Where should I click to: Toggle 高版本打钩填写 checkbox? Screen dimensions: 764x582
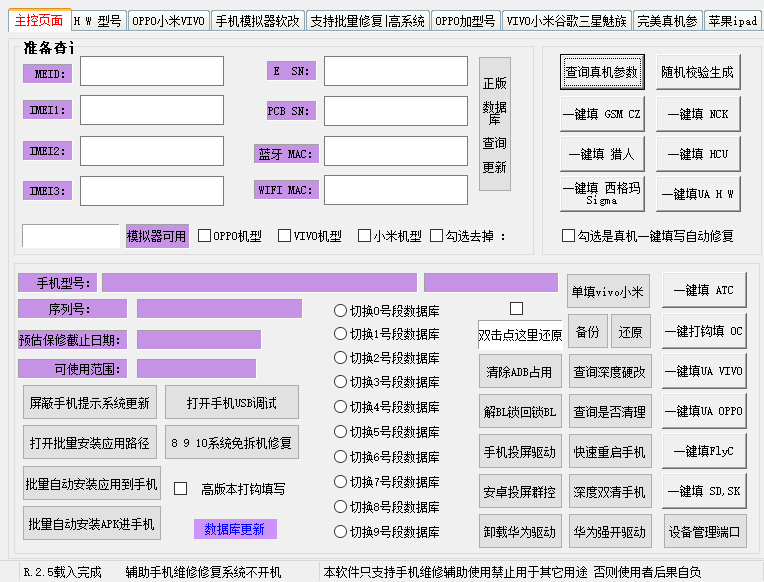point(180,488)
